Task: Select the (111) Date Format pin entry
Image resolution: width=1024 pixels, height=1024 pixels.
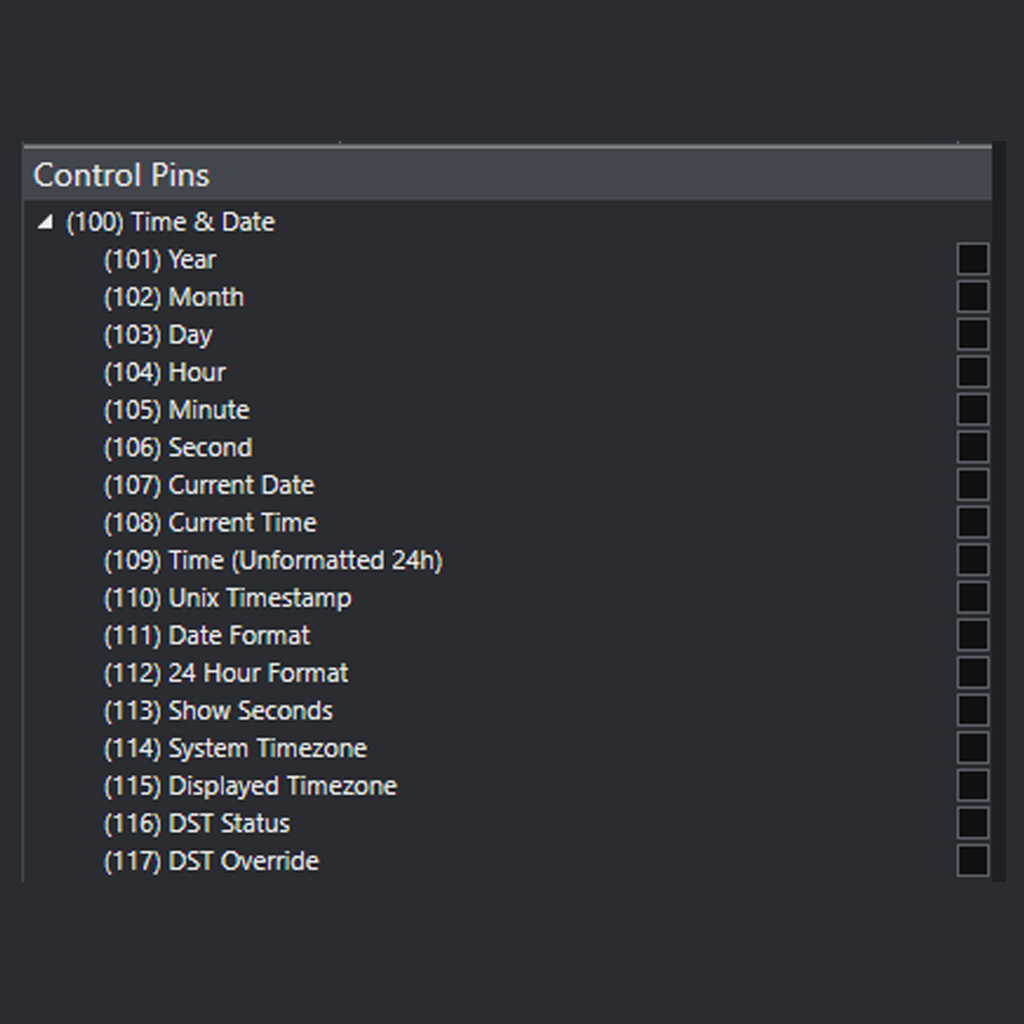Action: (207, 635)
